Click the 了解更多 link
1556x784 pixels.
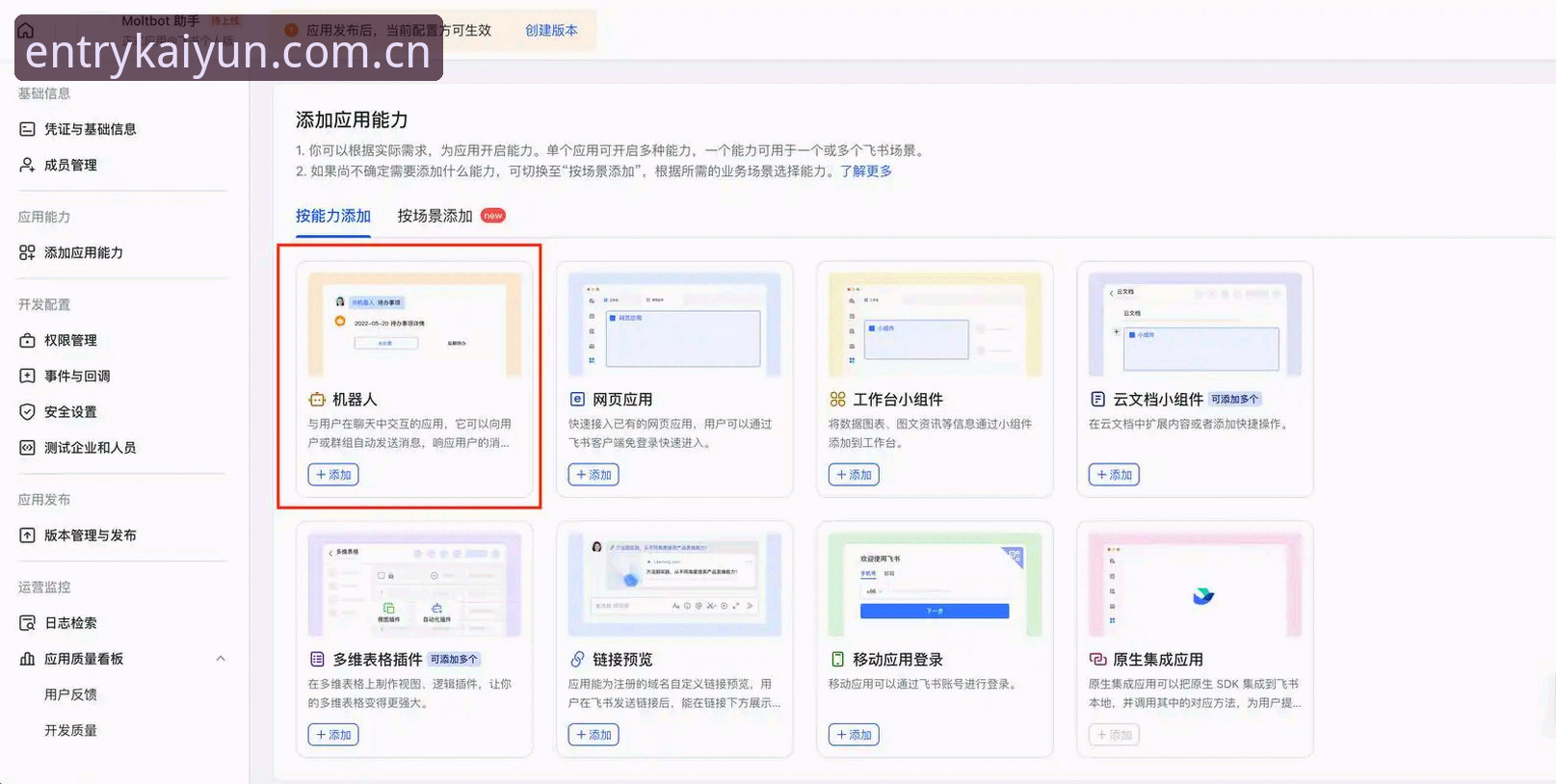[866, 170]
